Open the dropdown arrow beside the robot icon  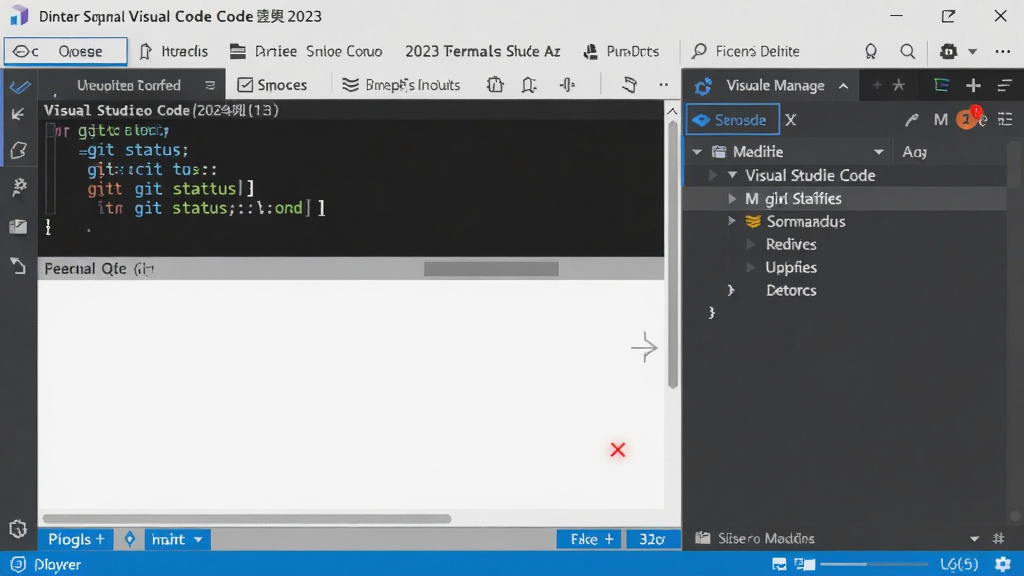pyautogui.click(x=972, y=52)
